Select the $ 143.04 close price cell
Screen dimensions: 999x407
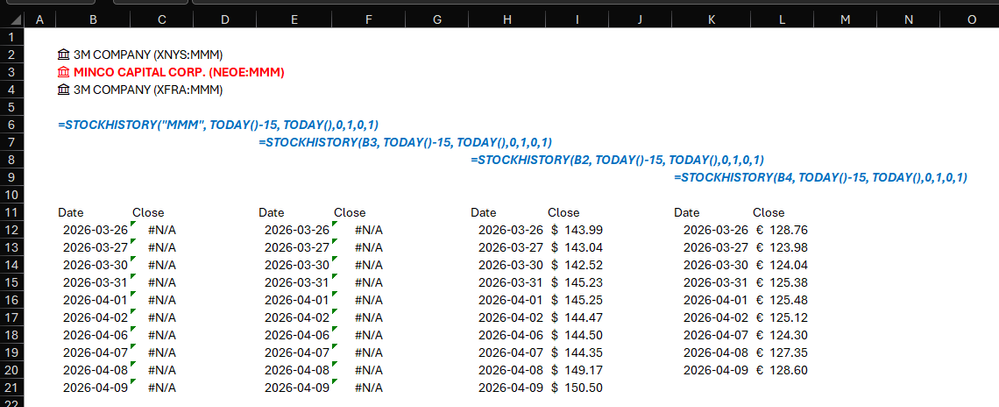tap(577, 248)
